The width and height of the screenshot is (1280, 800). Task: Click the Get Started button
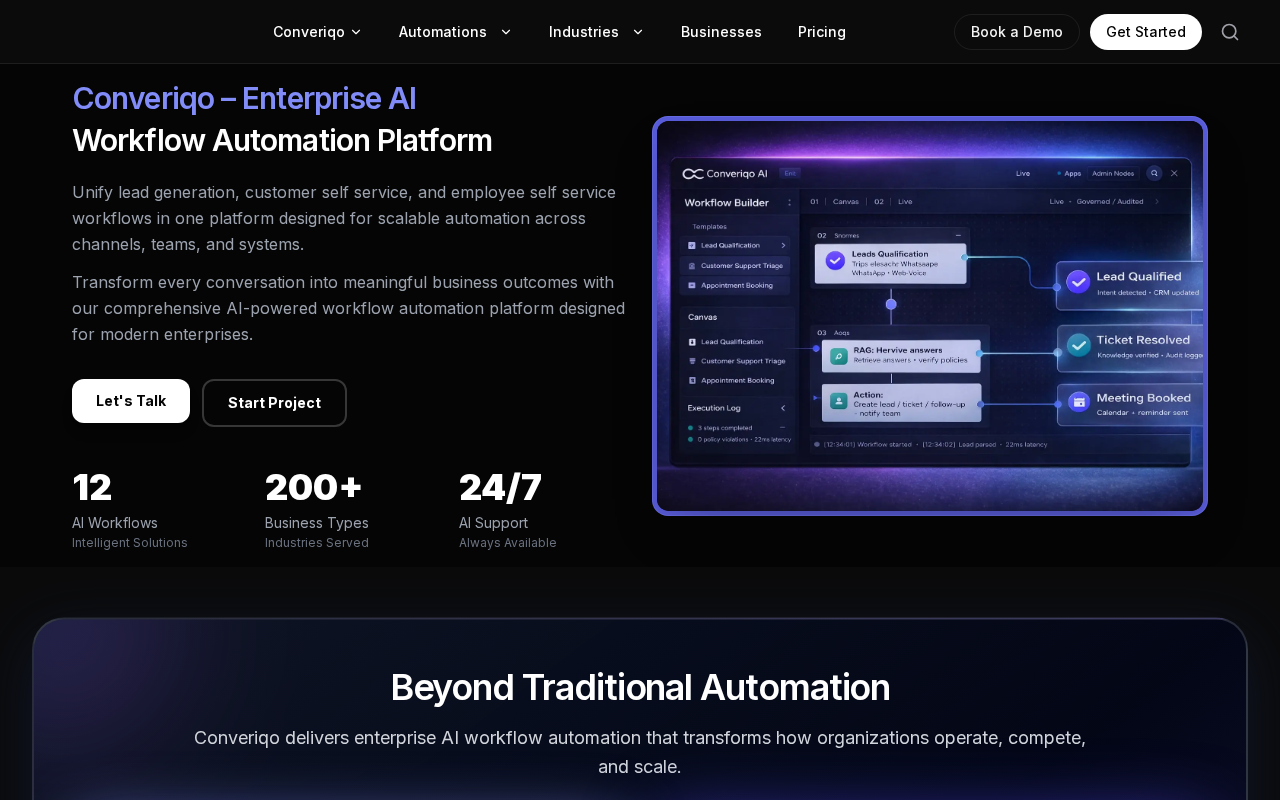[1146, 32]
